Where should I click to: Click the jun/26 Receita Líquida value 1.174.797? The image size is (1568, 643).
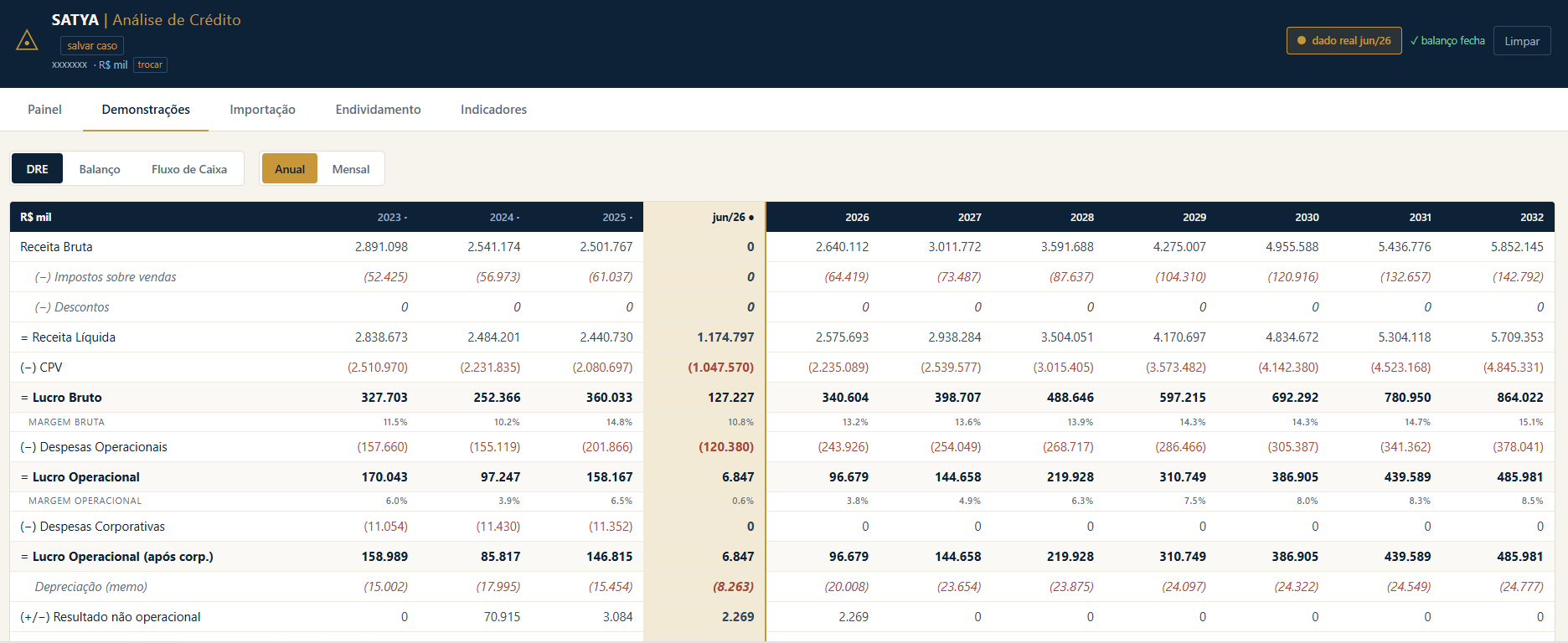pos(725,337)
